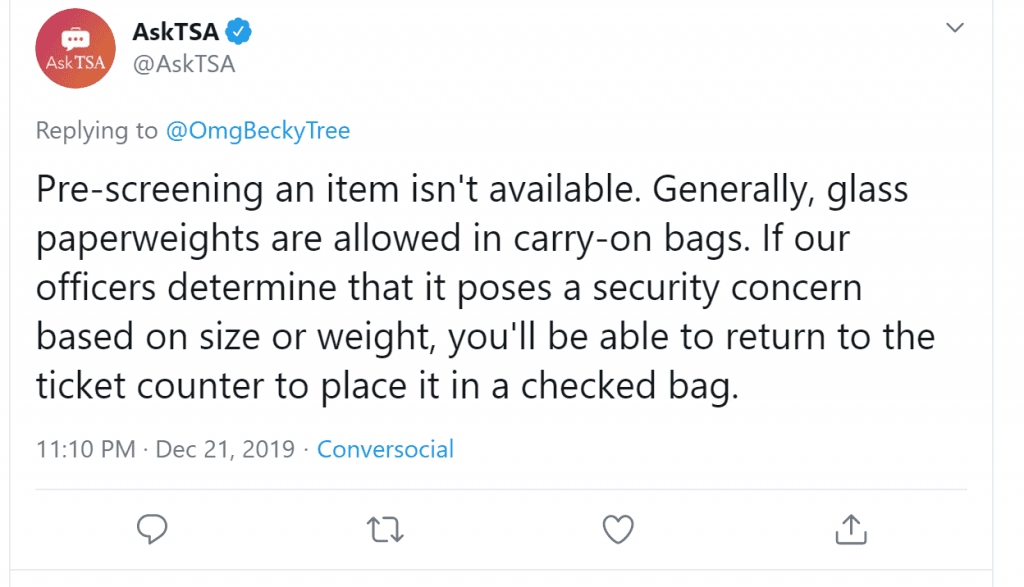Open the Conversocial source link
The width and height of the screenshot is (1024, 587).
(385, 449)
